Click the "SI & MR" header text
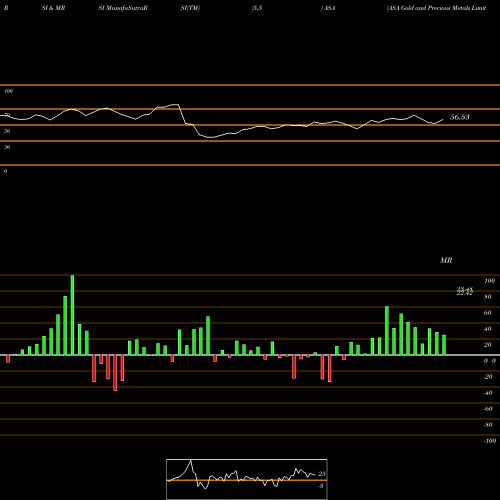This screenshot has width=500, height=500. (53, 8)
